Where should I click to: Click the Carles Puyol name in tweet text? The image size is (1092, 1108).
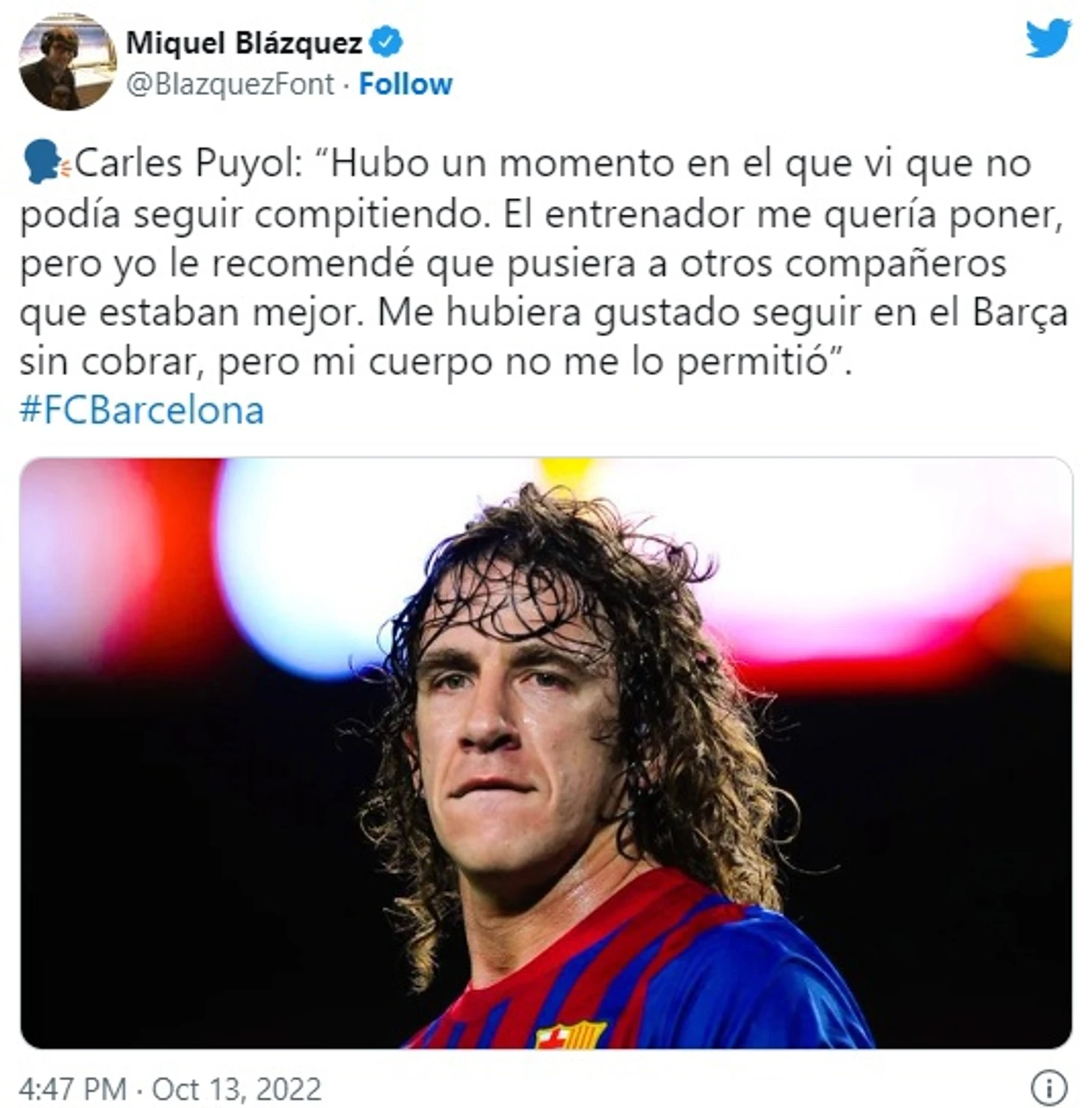188,164
